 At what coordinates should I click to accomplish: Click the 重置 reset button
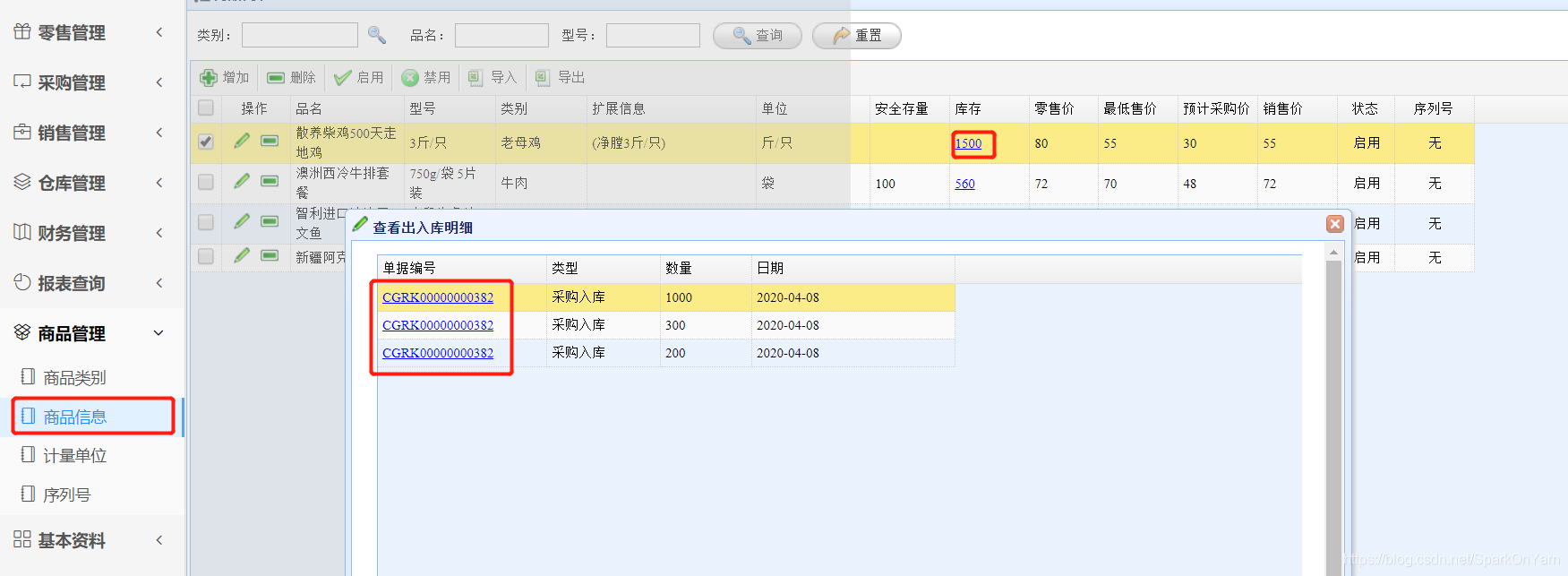857,35
